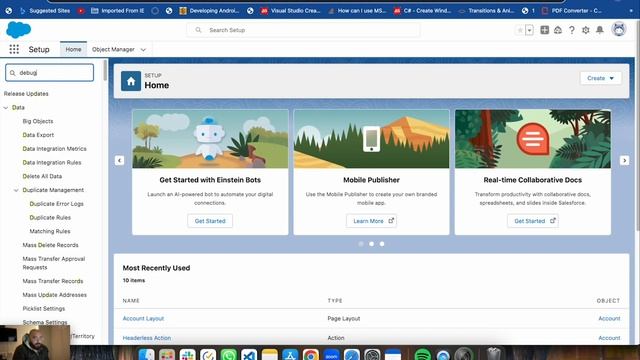Click the Salesforce cloud logo
This screenshot has width=640, height=360.
pyautogui.click(x=18, y=30)
